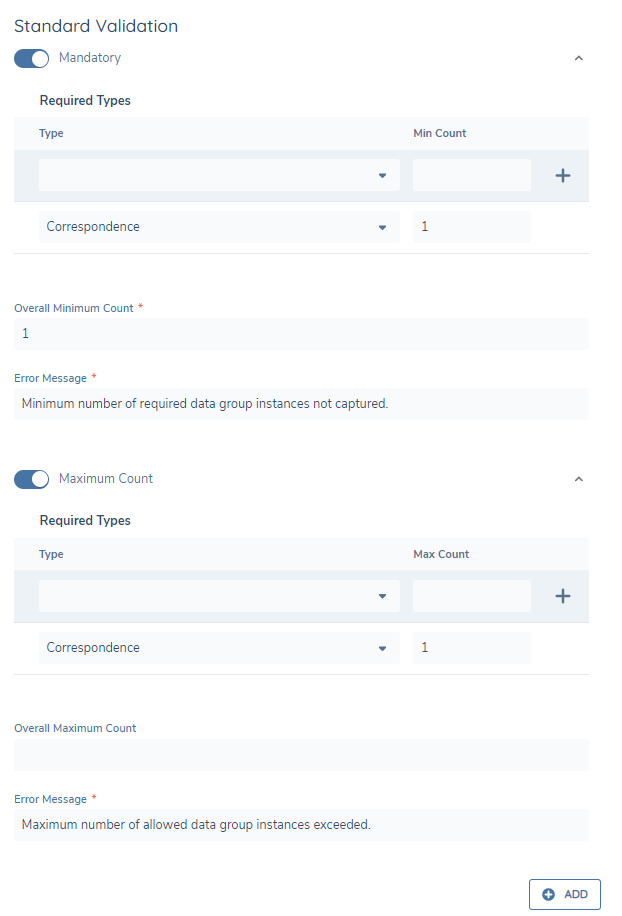The image size is (622, 916).
Task: Click the plus icon in the Max Count row
Action: pos(562,596)
